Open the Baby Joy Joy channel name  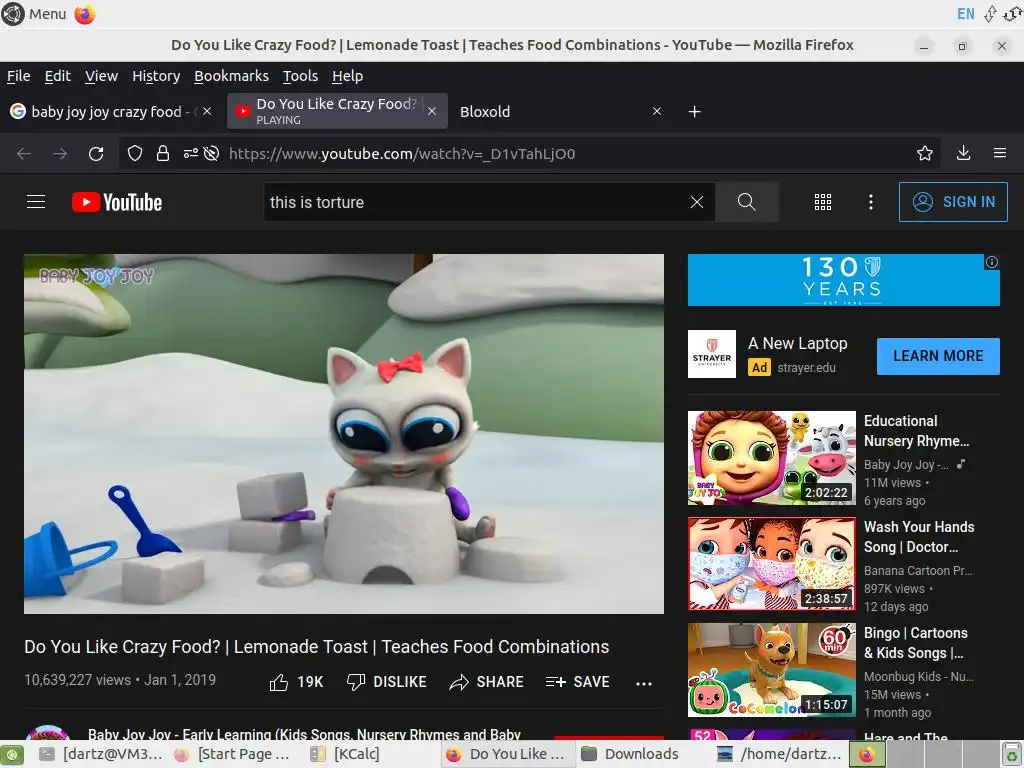click(x=304, y=735)
